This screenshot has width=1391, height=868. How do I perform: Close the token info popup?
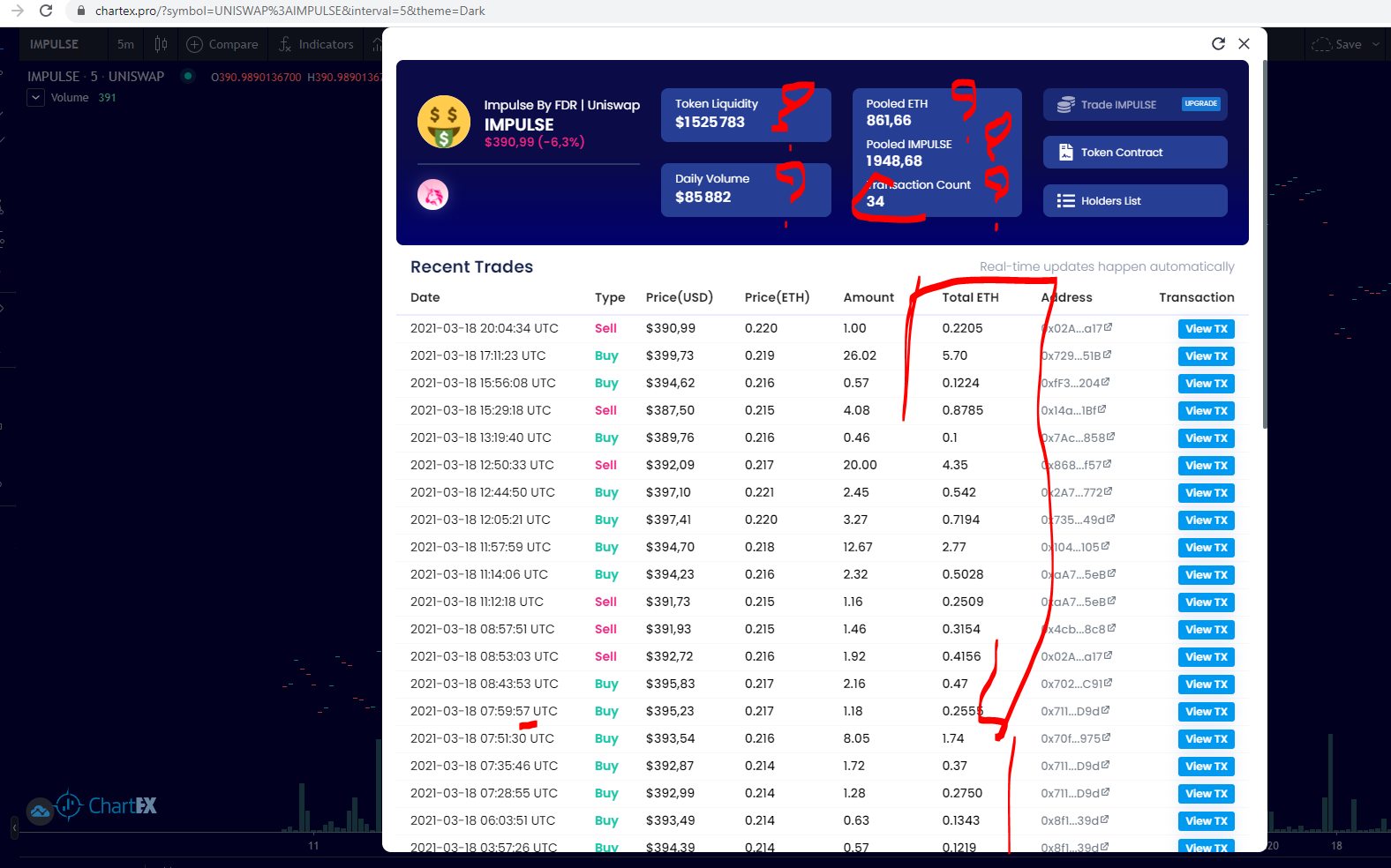(x=1244, y=43)
